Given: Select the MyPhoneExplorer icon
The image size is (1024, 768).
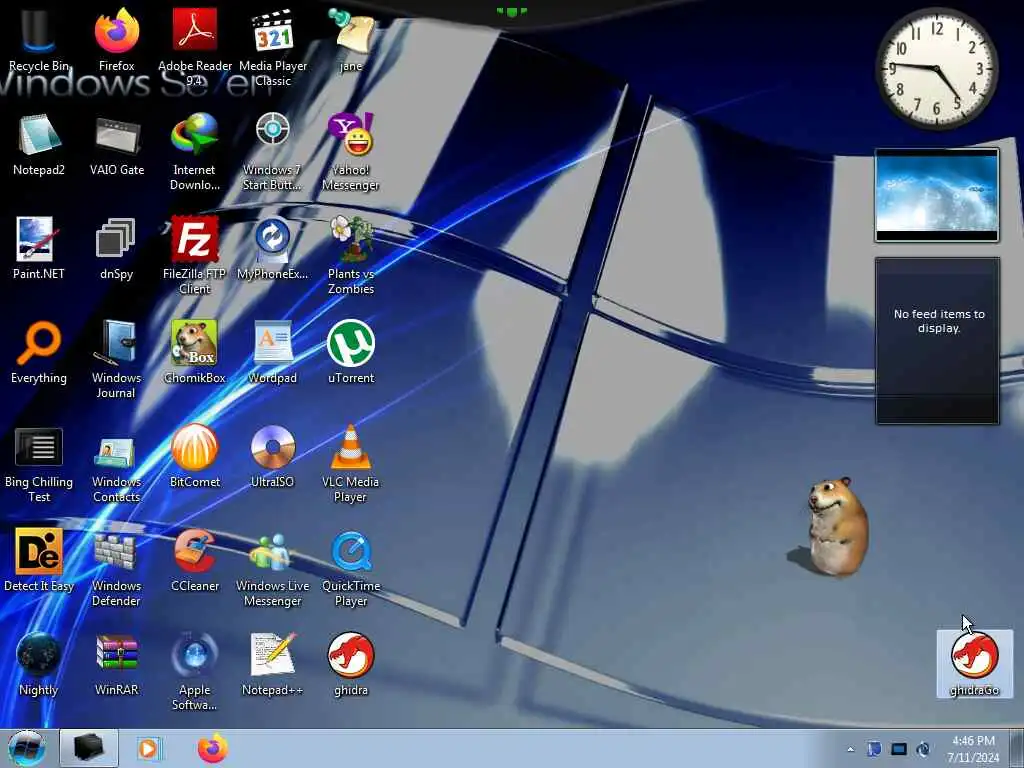Looking at the screenshot, I should 273,248.
